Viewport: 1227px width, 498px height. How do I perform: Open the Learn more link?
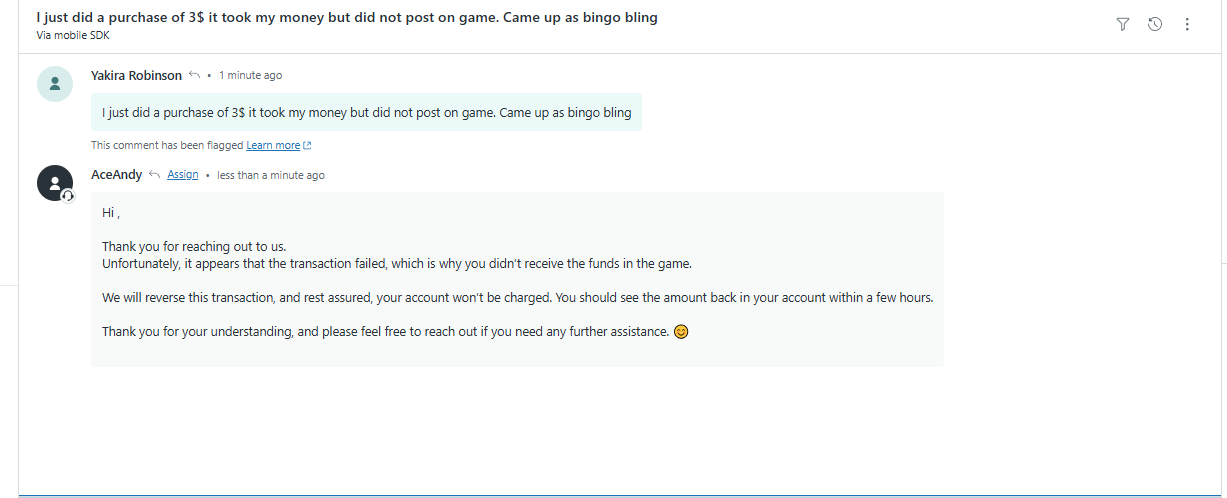273,145
